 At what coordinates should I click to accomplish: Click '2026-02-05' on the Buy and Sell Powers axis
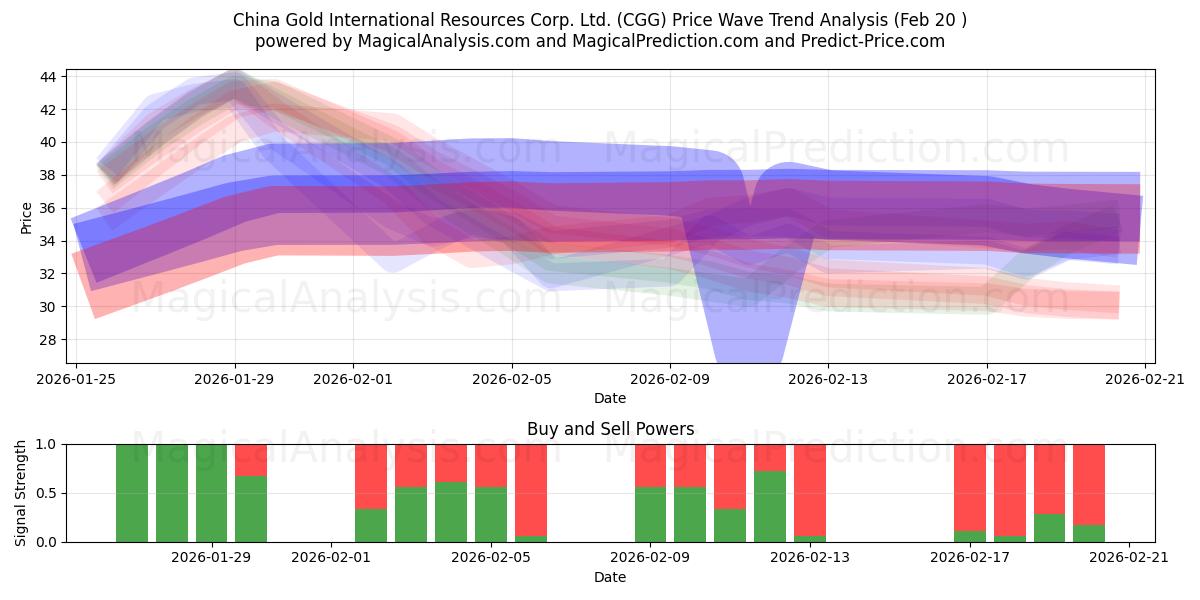[490, 557]
